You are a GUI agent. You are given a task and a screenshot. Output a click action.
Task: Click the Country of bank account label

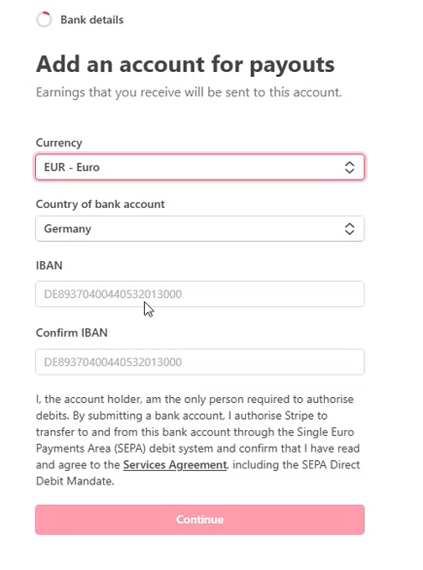click(100, 204)
